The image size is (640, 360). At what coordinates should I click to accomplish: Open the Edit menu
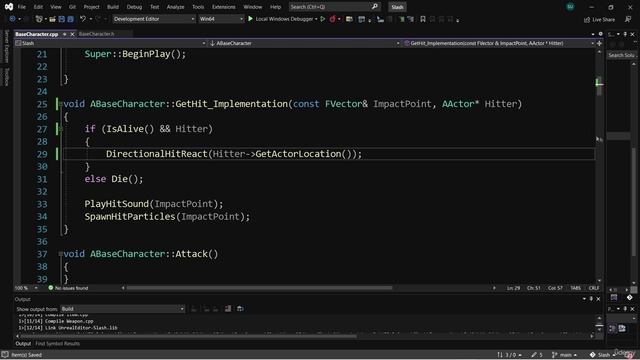tap(38, 7)
